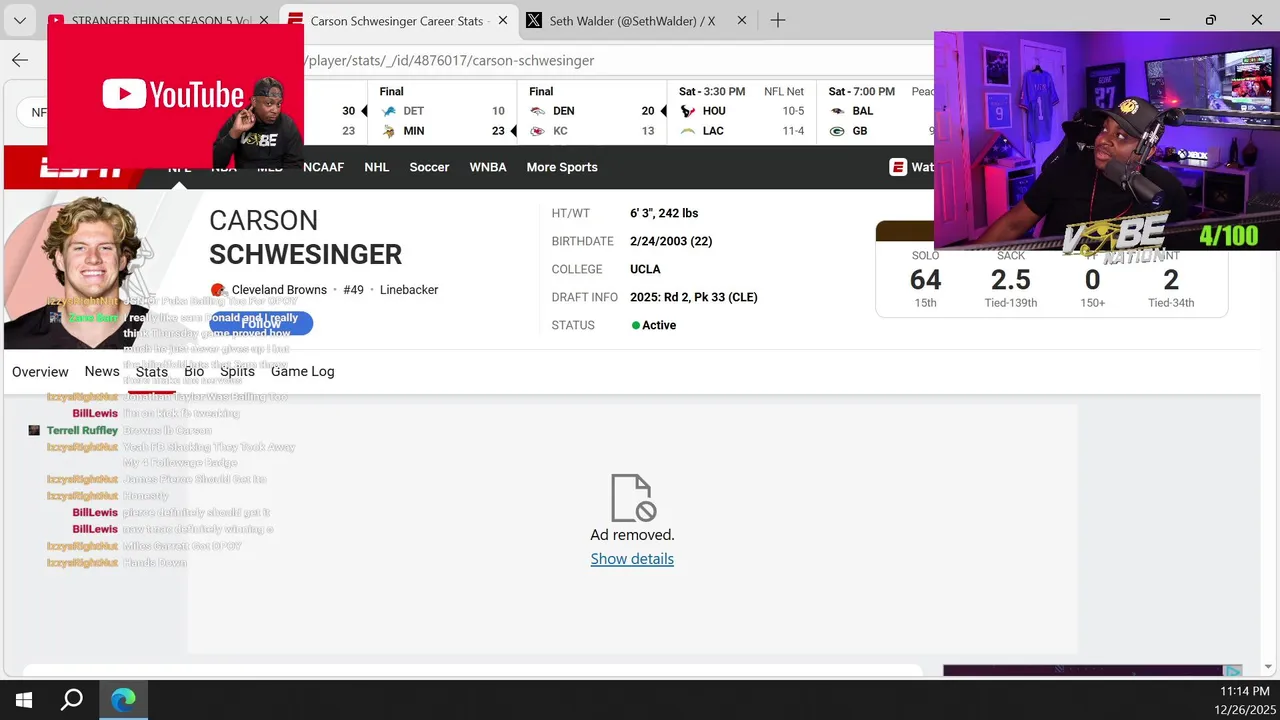This screenshot has width=1280, height=720.
Task: Open the Soccer menu in ESPN navigation
Action: click(429, 167)
